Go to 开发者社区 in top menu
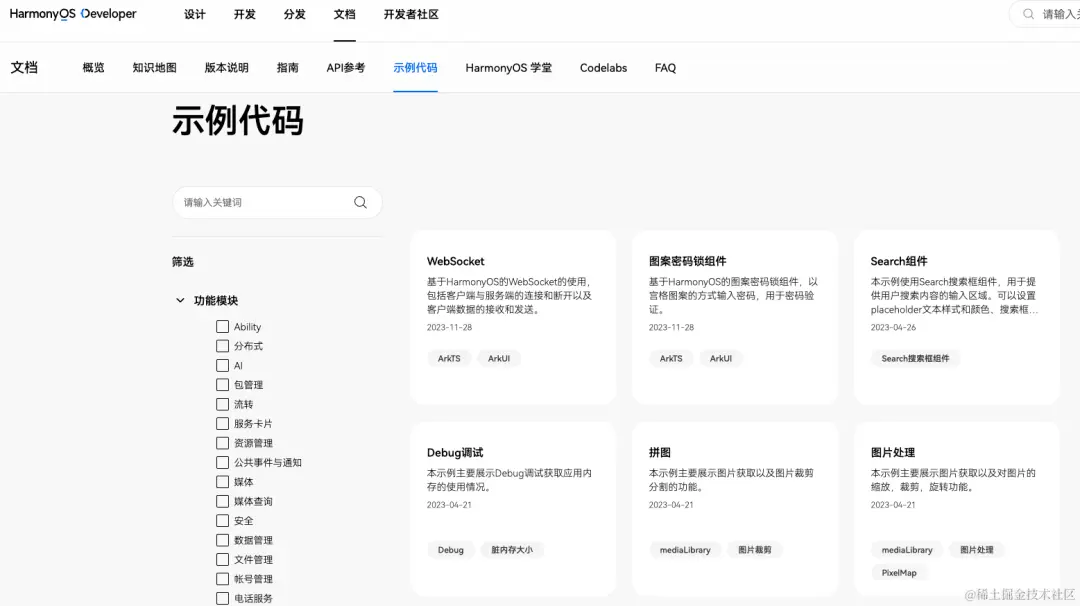1080x606 pixels. click(x=411, y=14)
